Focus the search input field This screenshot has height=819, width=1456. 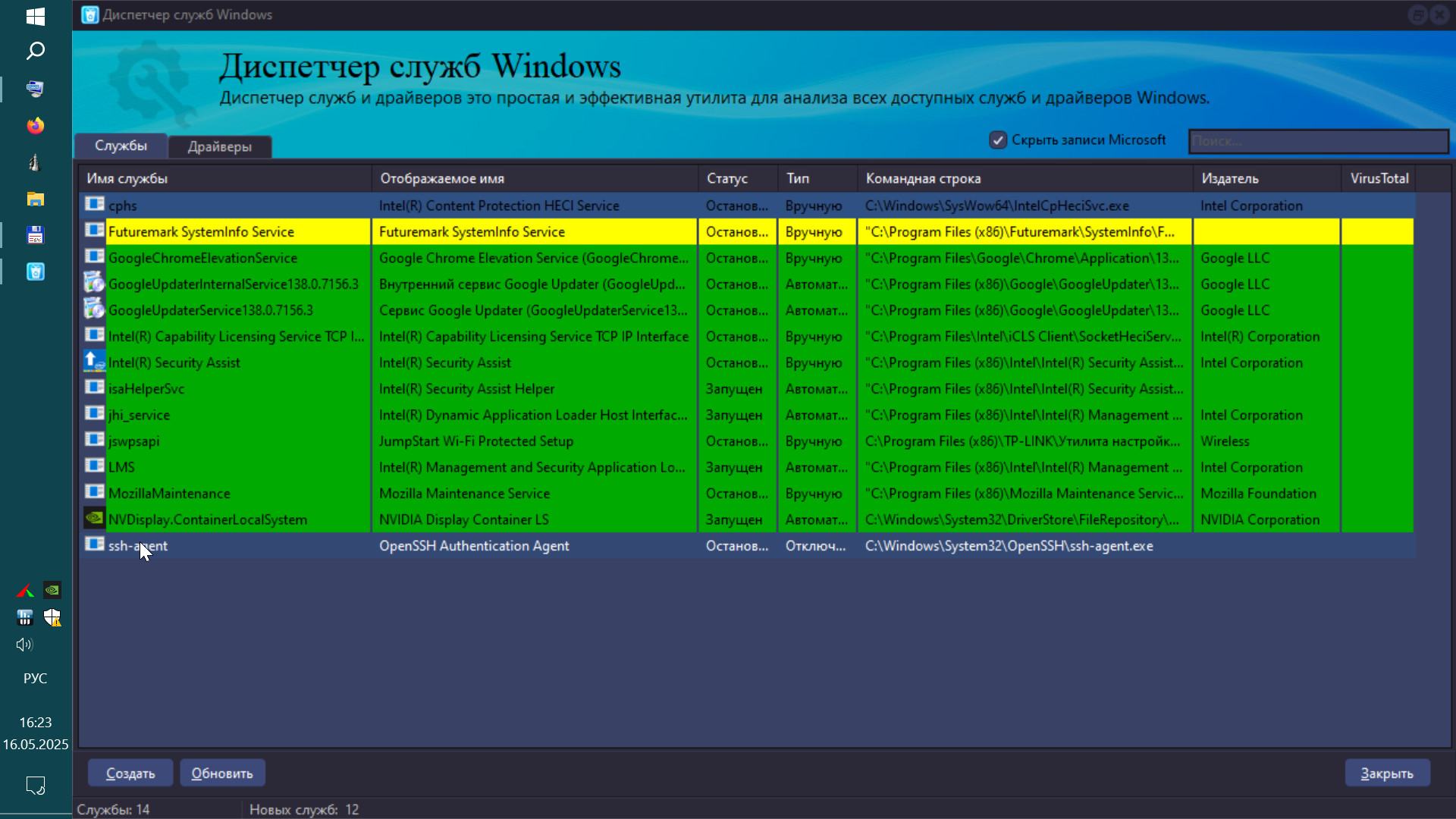[x=1318, y=141]
